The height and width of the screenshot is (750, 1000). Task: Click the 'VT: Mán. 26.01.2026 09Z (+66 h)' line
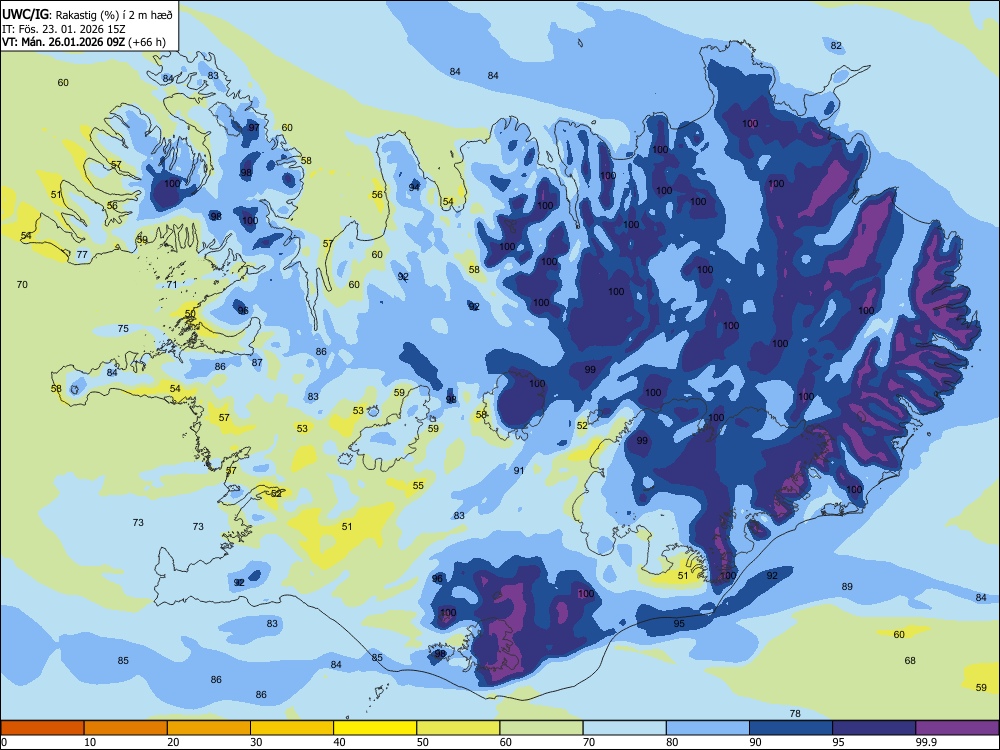pos(84,42)
